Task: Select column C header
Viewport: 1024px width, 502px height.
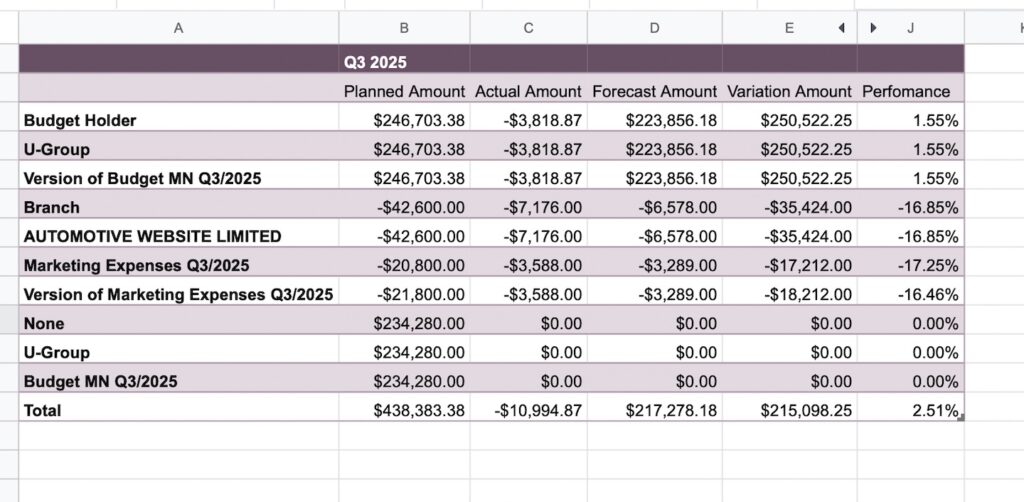Action: (528, 28)
